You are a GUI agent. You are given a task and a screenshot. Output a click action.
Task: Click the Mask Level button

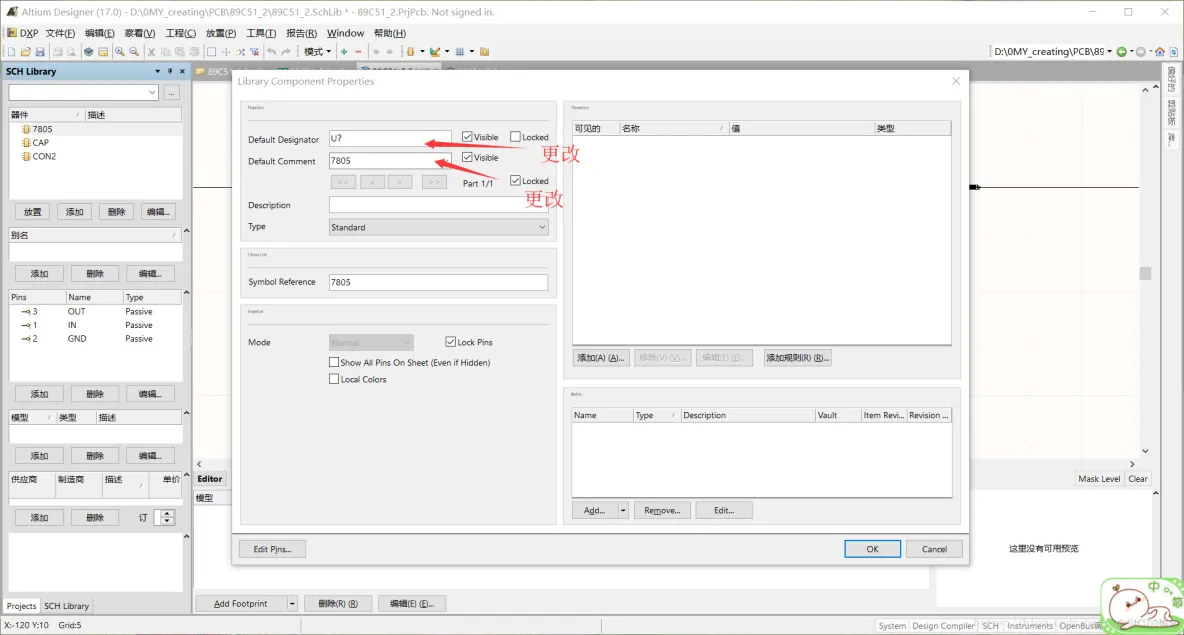tap(1099, 479)
